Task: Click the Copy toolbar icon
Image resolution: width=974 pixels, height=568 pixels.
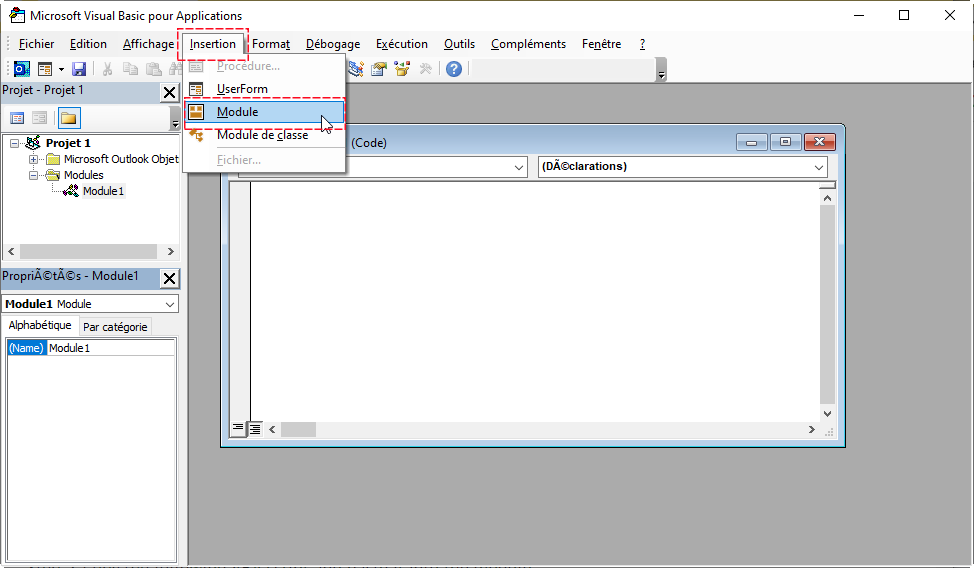Action: pos(130,68)
